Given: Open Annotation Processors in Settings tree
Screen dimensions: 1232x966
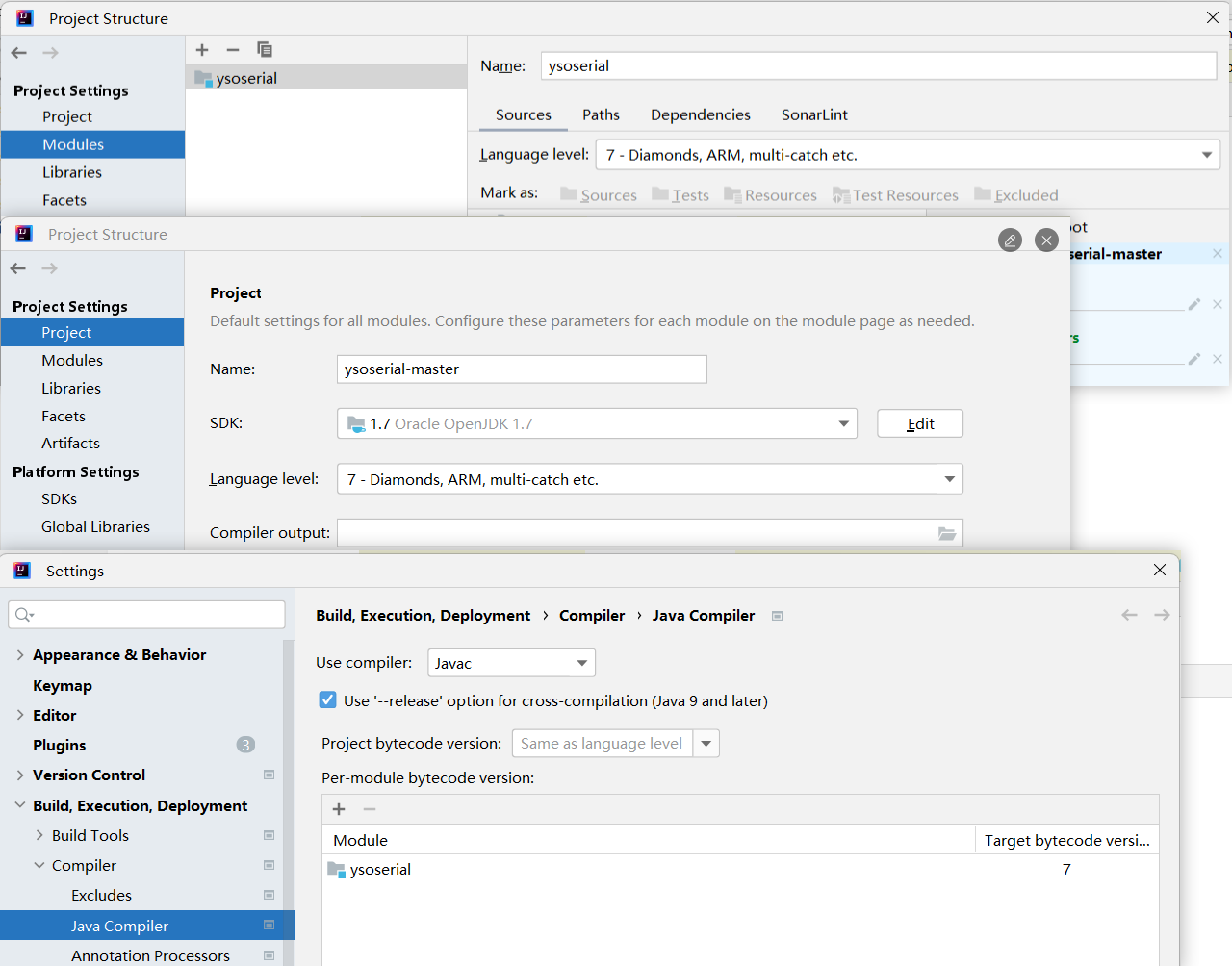Looking at the screenshot, I should coord(150,956).
